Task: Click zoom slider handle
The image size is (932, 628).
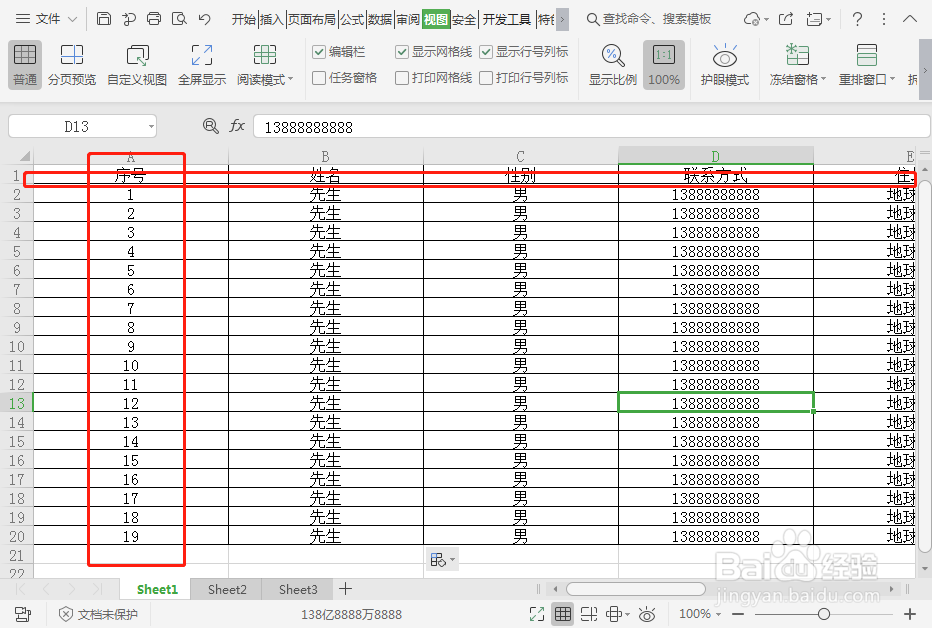Action: coord(824,614)
